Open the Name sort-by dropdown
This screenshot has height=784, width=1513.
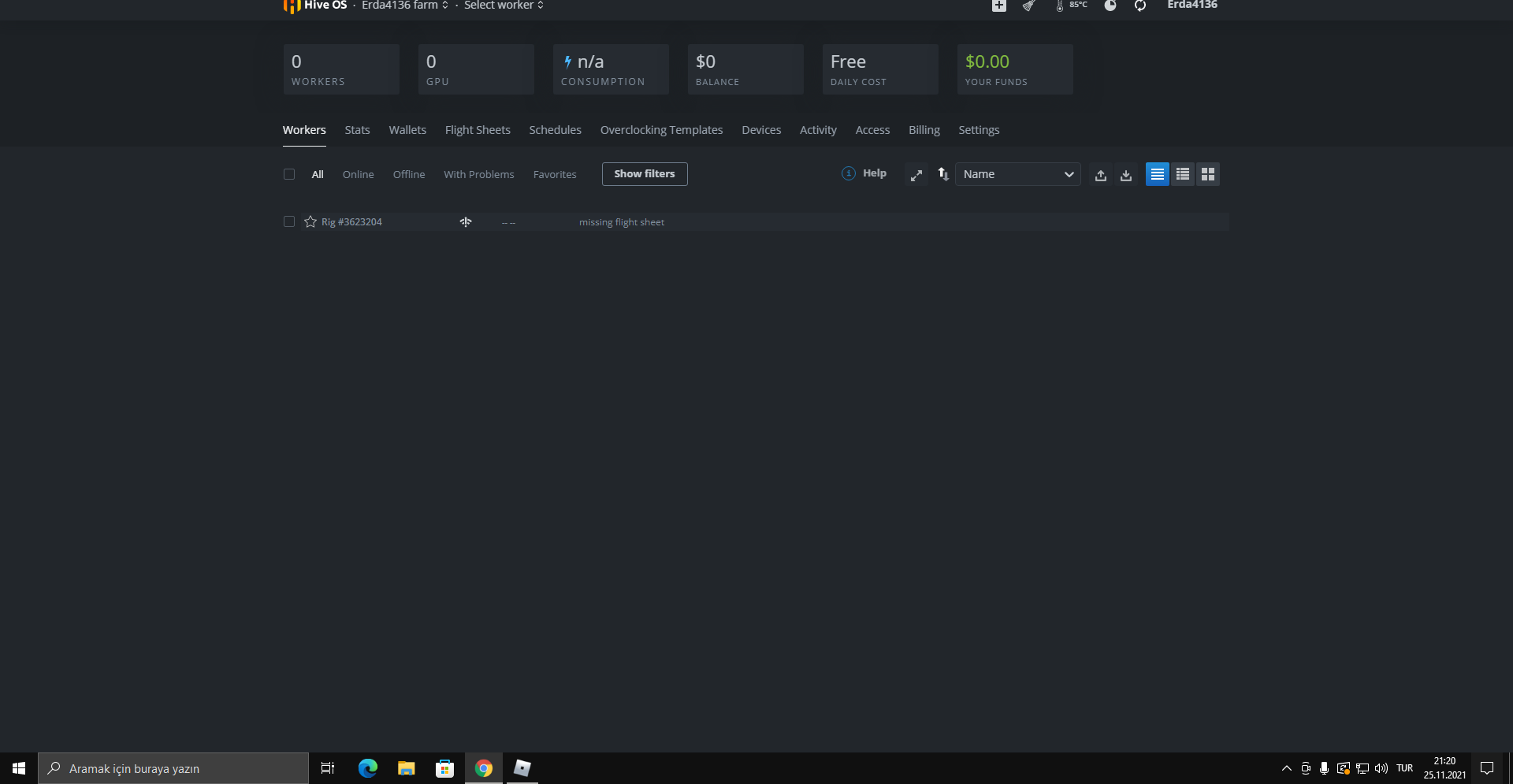click(1018, 174)
